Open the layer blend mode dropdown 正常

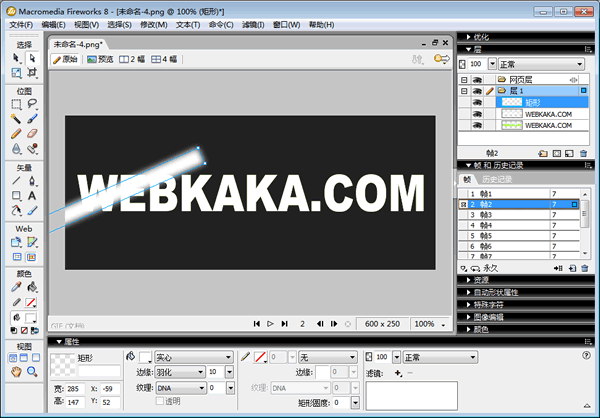pos(545,64)
